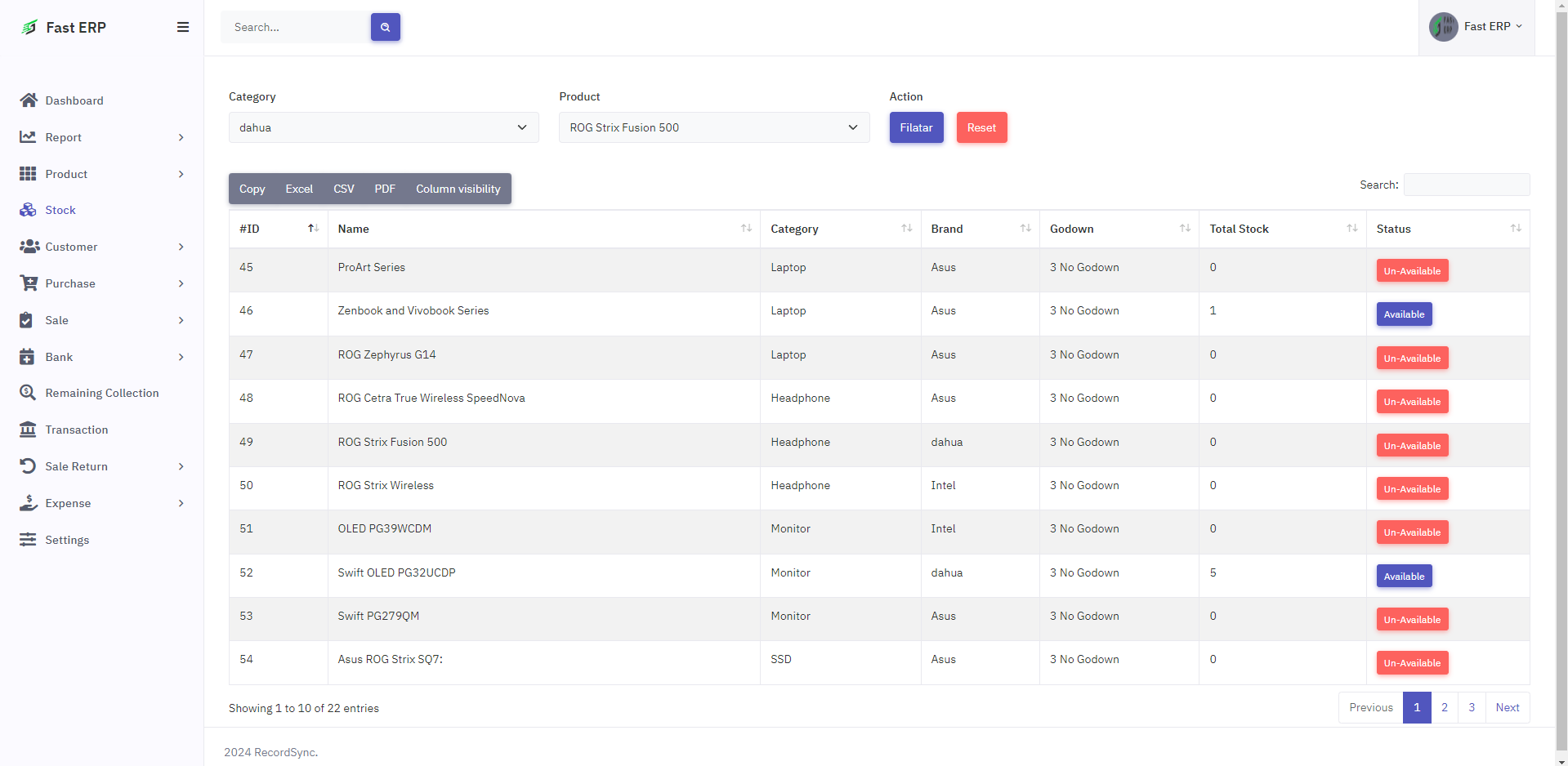Toggle sorting on the Brand column header
Image resolution: width=1568 pixels, height=766 pixels.
pyautogui.click(x=979, y=229)
